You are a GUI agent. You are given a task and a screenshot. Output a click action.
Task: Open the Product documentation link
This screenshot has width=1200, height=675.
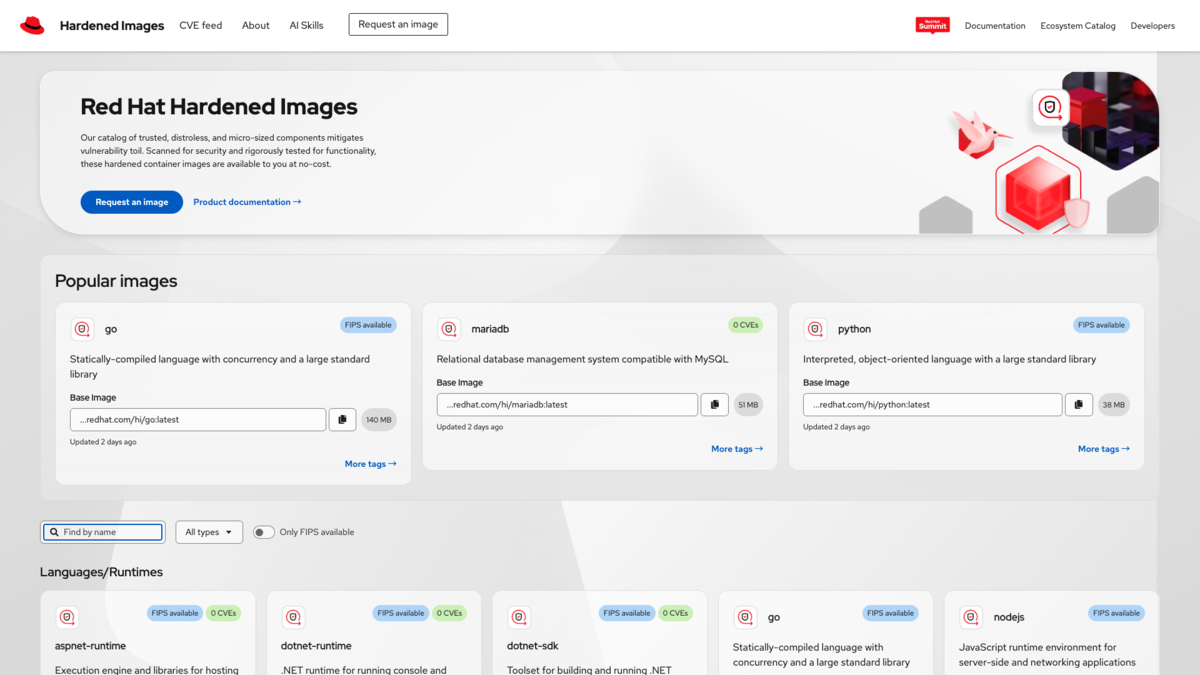click(247, 202)
